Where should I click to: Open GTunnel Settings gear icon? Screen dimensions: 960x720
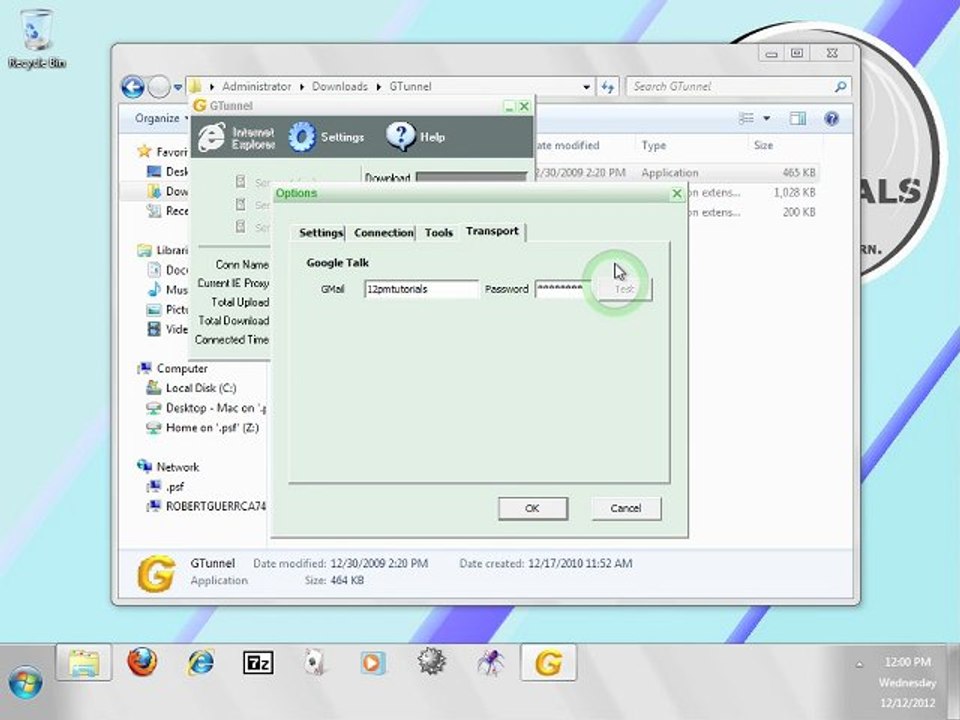[x=302, y=137]
